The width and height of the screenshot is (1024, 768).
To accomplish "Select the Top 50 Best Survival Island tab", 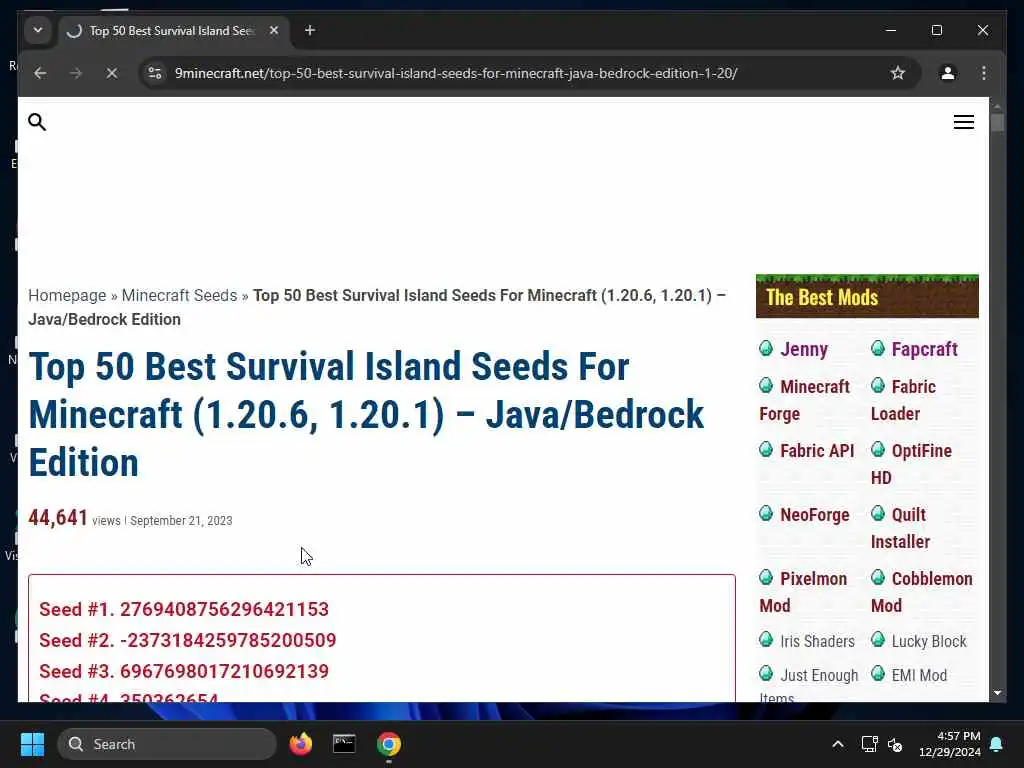I will click(172, 31).
